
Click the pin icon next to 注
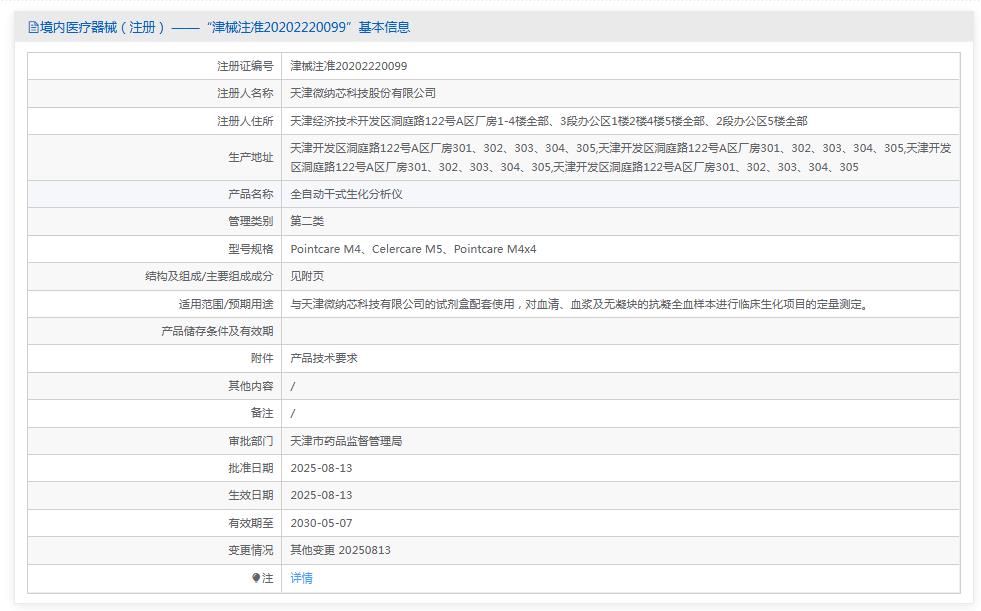pos(258,578)
